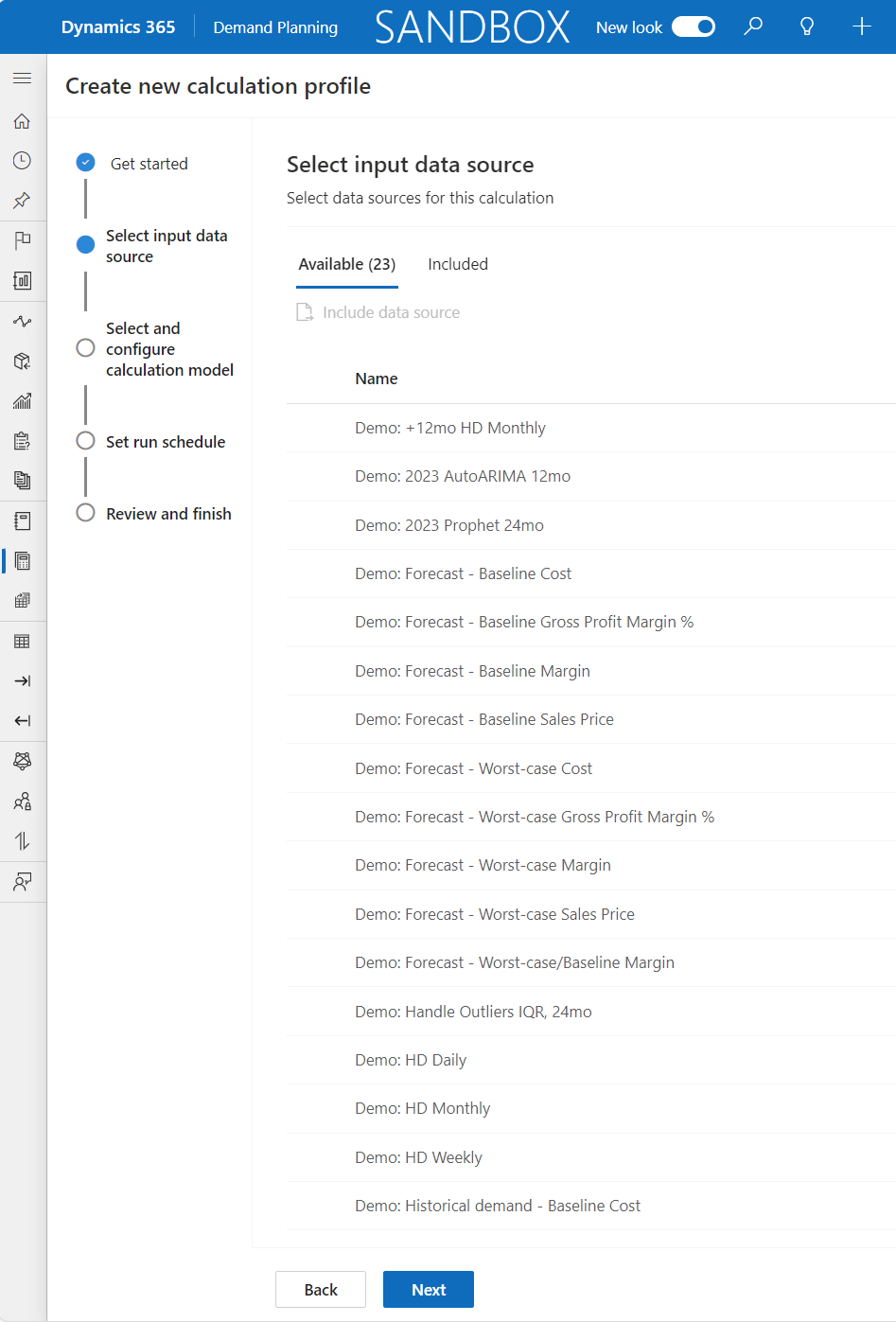The width and height of the screenshot is (896, 1322).
Task: Select row Forecast - Baseline Gross Profit Margin %
Action: [591, 622]
